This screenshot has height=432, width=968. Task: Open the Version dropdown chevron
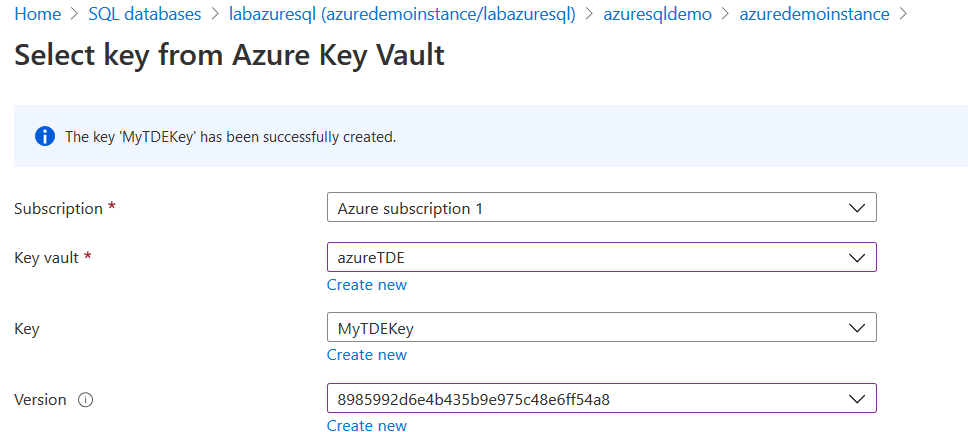click(x=856, y=398)
